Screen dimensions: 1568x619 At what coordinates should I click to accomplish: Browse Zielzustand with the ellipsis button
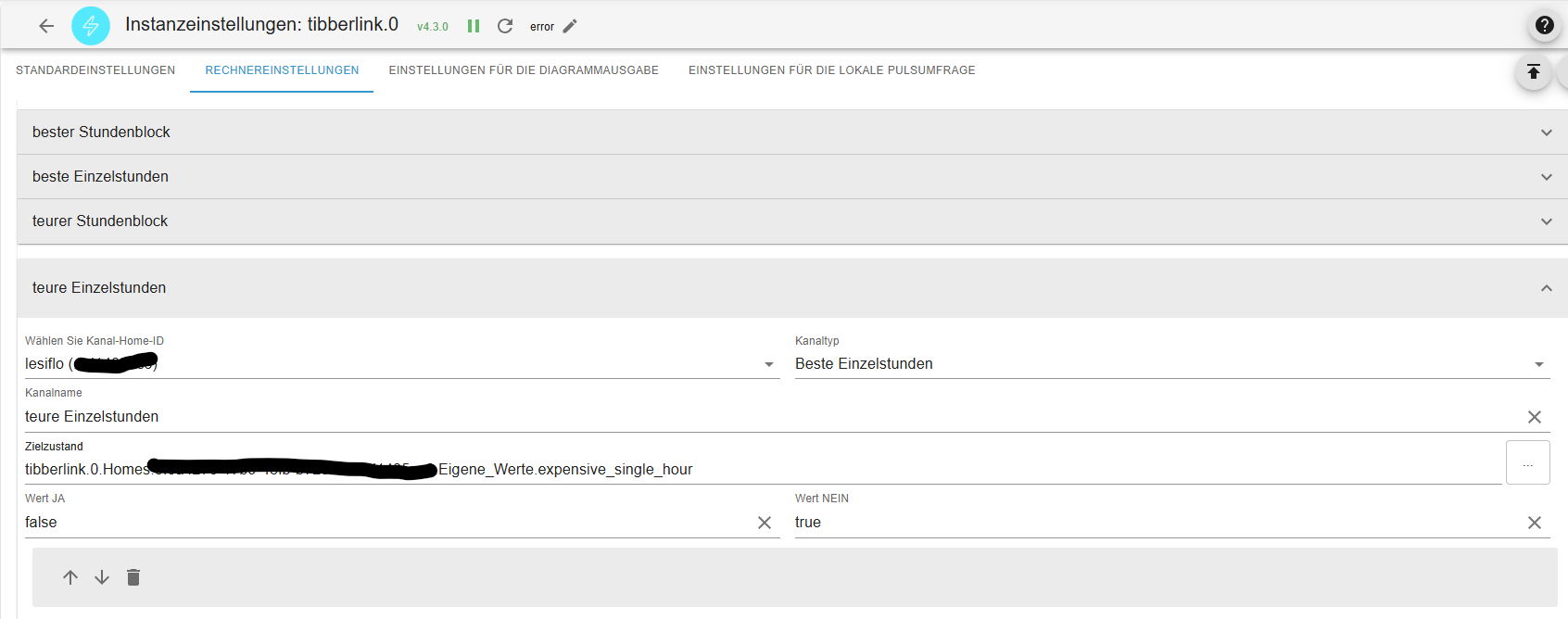click(x=1527, y=462)
